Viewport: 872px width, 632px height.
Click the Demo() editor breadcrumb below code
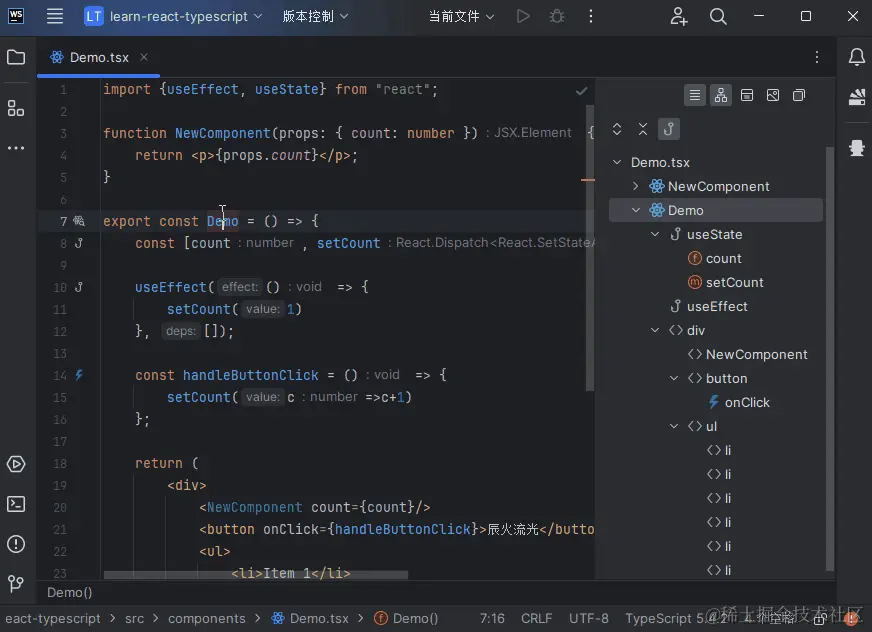tap(70, 592)
